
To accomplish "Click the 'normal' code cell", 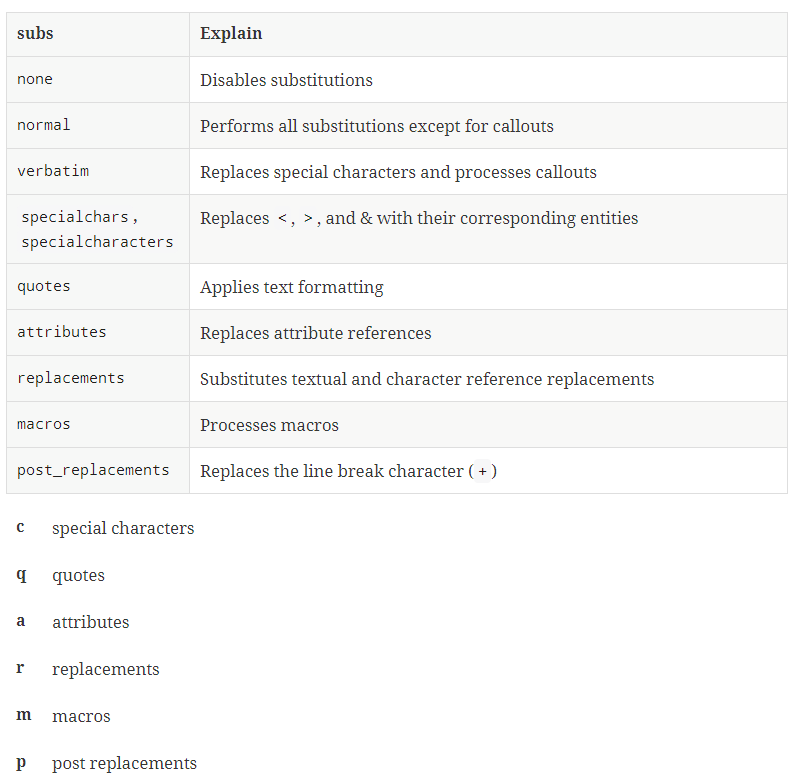I will click(44, 126).
